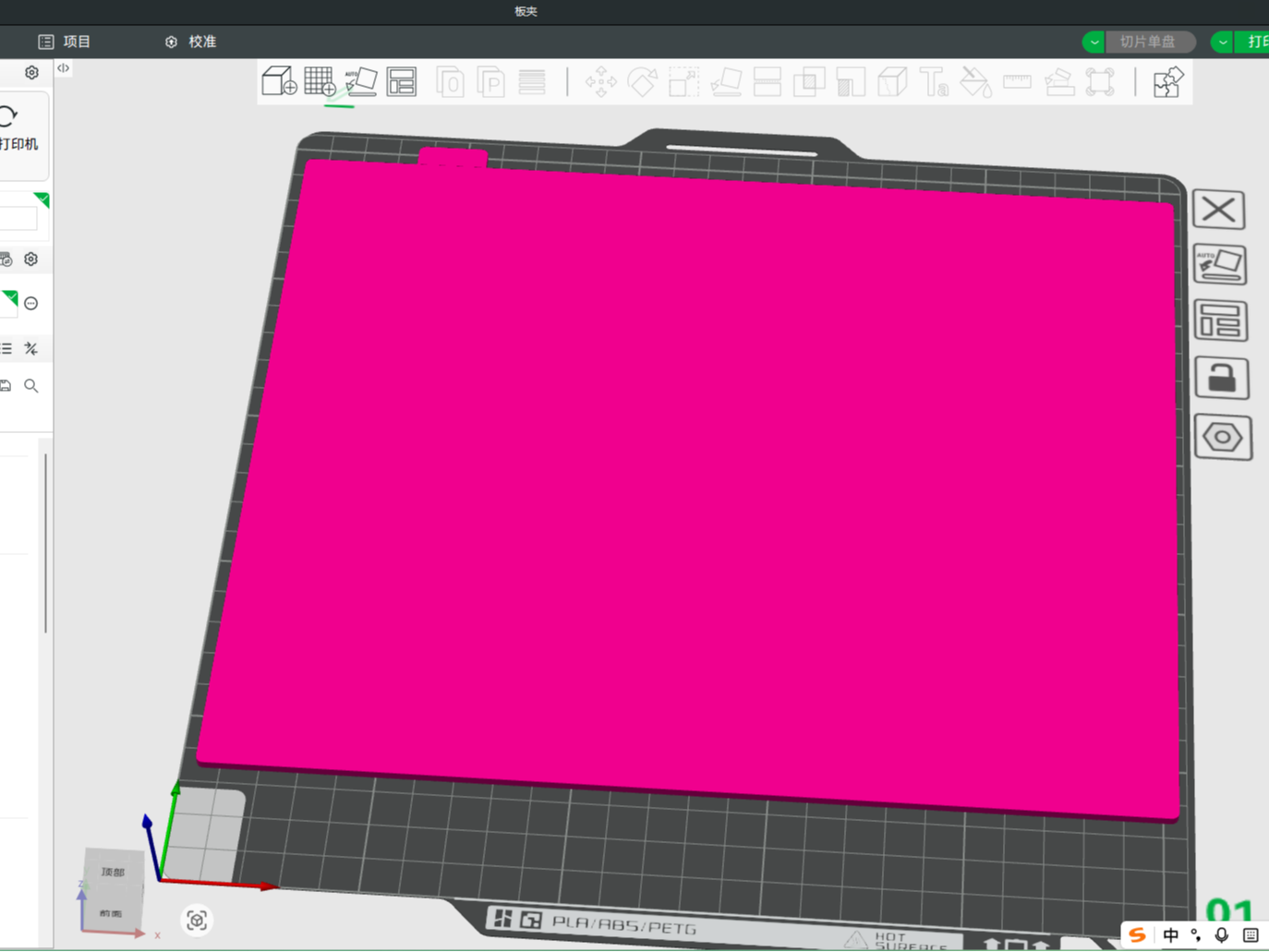Image resolution: width=1269 pixels, height=952 pixels.
Task: Expand dropdown arrow beside 打印 button
Action: pos(1222,42)
